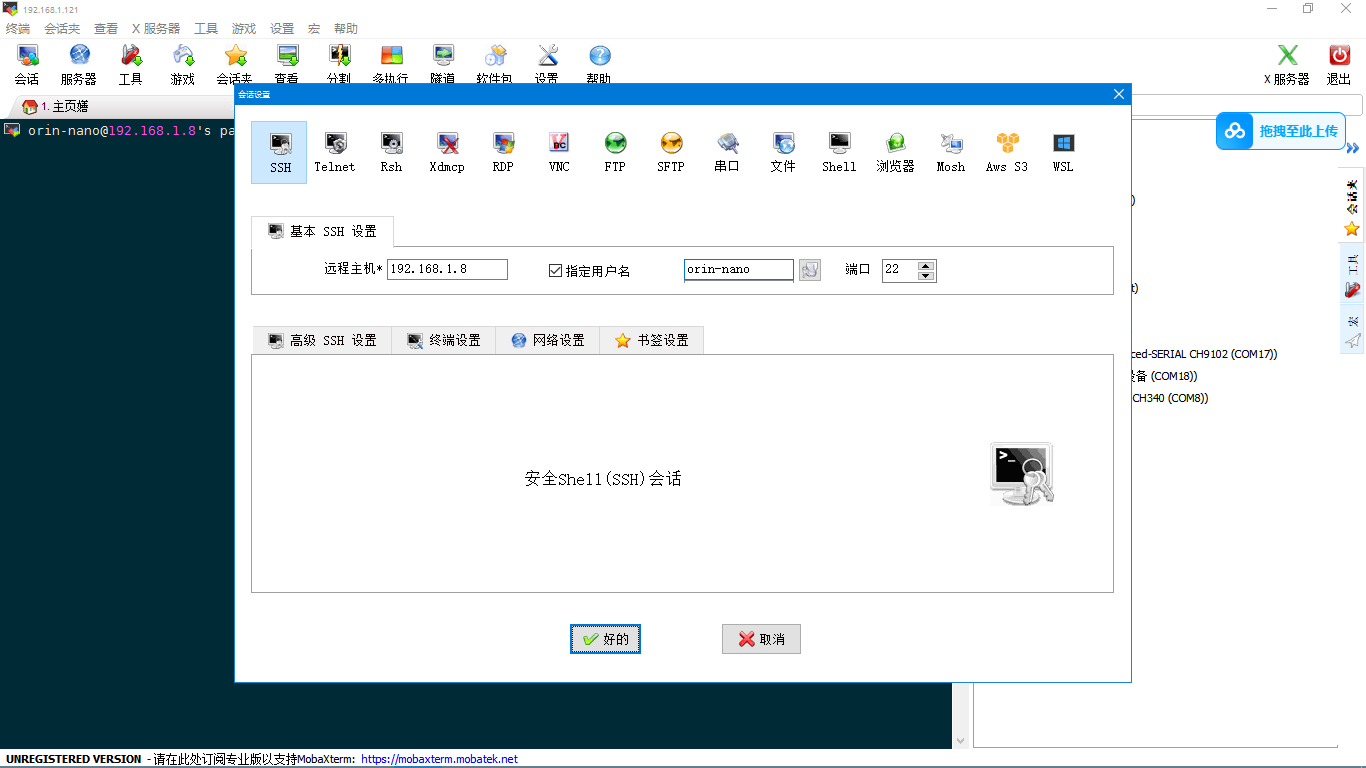Screen dimensions: 1366x768
Task: Select the WSL session type
Action: [1062, 152]
